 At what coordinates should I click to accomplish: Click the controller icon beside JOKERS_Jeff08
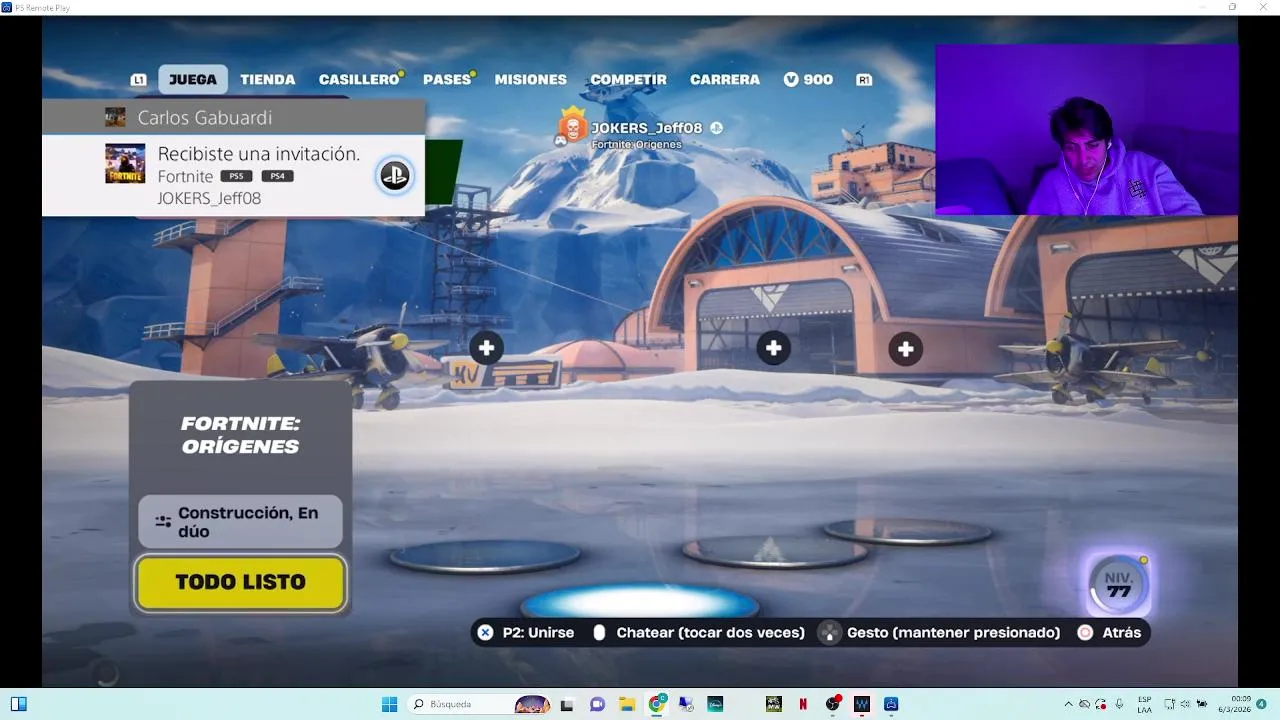click(562, 141)
